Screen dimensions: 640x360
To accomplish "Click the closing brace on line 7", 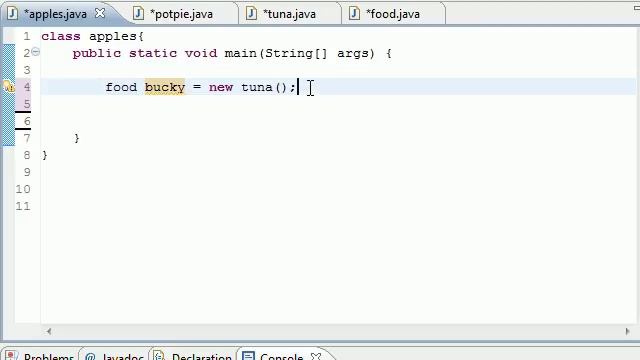I will tap(77, 138).
